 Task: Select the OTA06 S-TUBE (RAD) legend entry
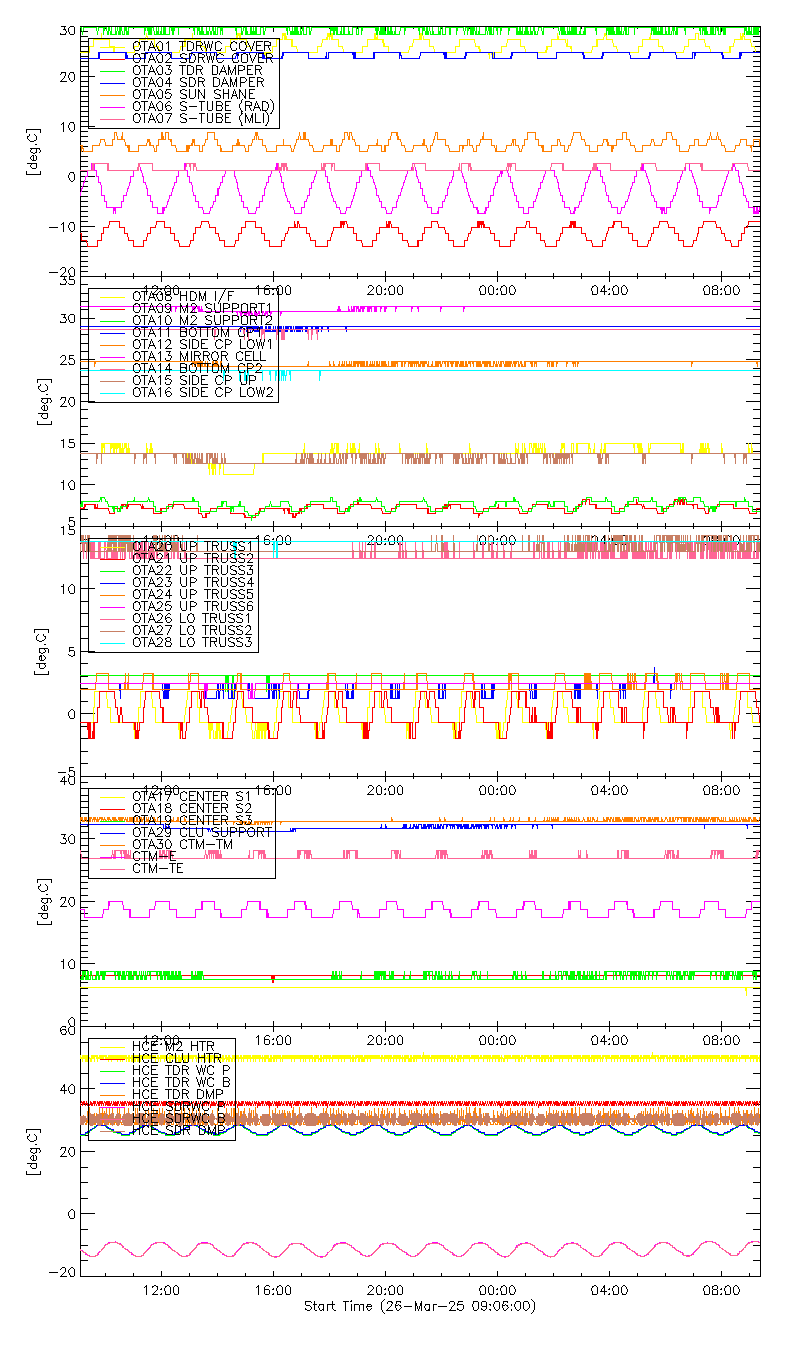click(x=203, y=107)
